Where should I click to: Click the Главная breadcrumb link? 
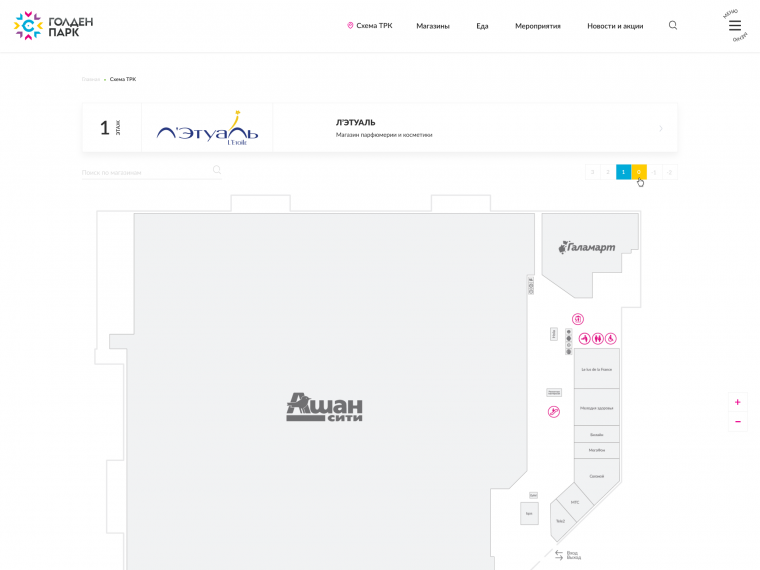(91, 79)
